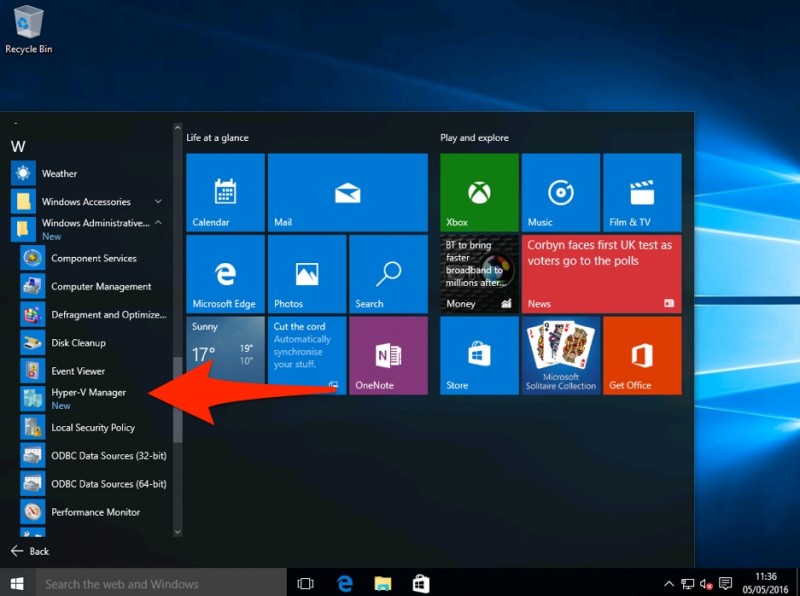Launch the Xbox tile
800x596 pixels.
pyautogui.click(x=480, y=192)
